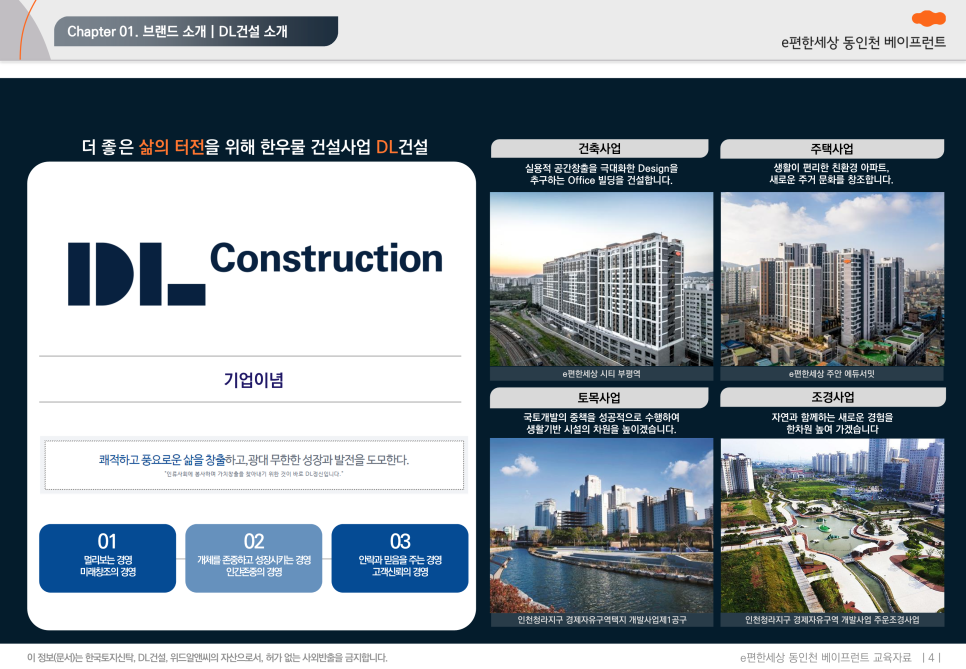
Task: Open the e편한세상 주안 에듀서밋 apartment photo
Action: 832,279
